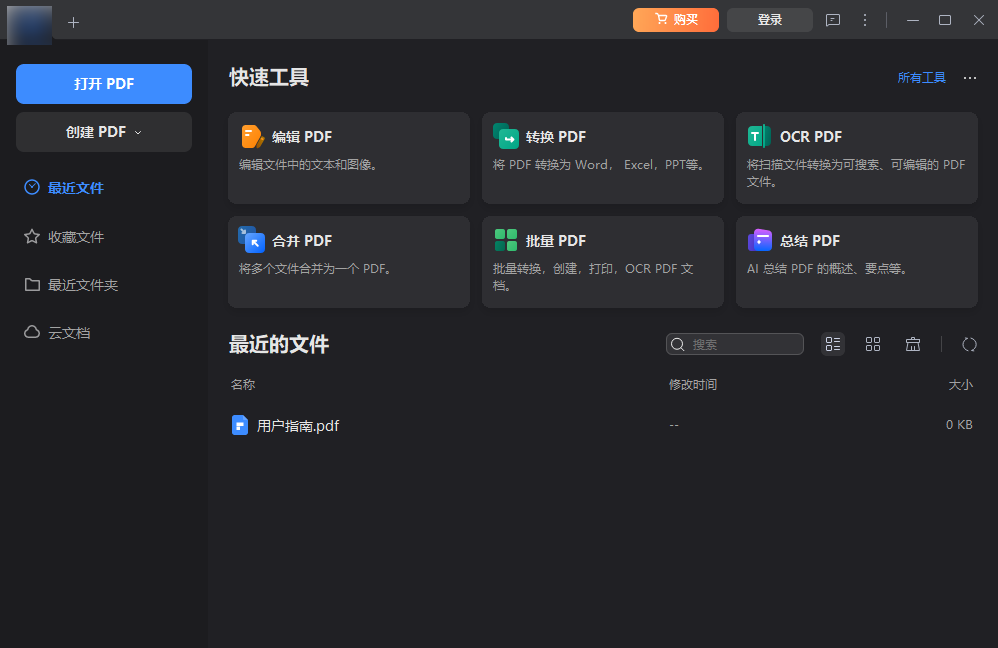Click the magnifier icon in search box

[x=678, y=344]
